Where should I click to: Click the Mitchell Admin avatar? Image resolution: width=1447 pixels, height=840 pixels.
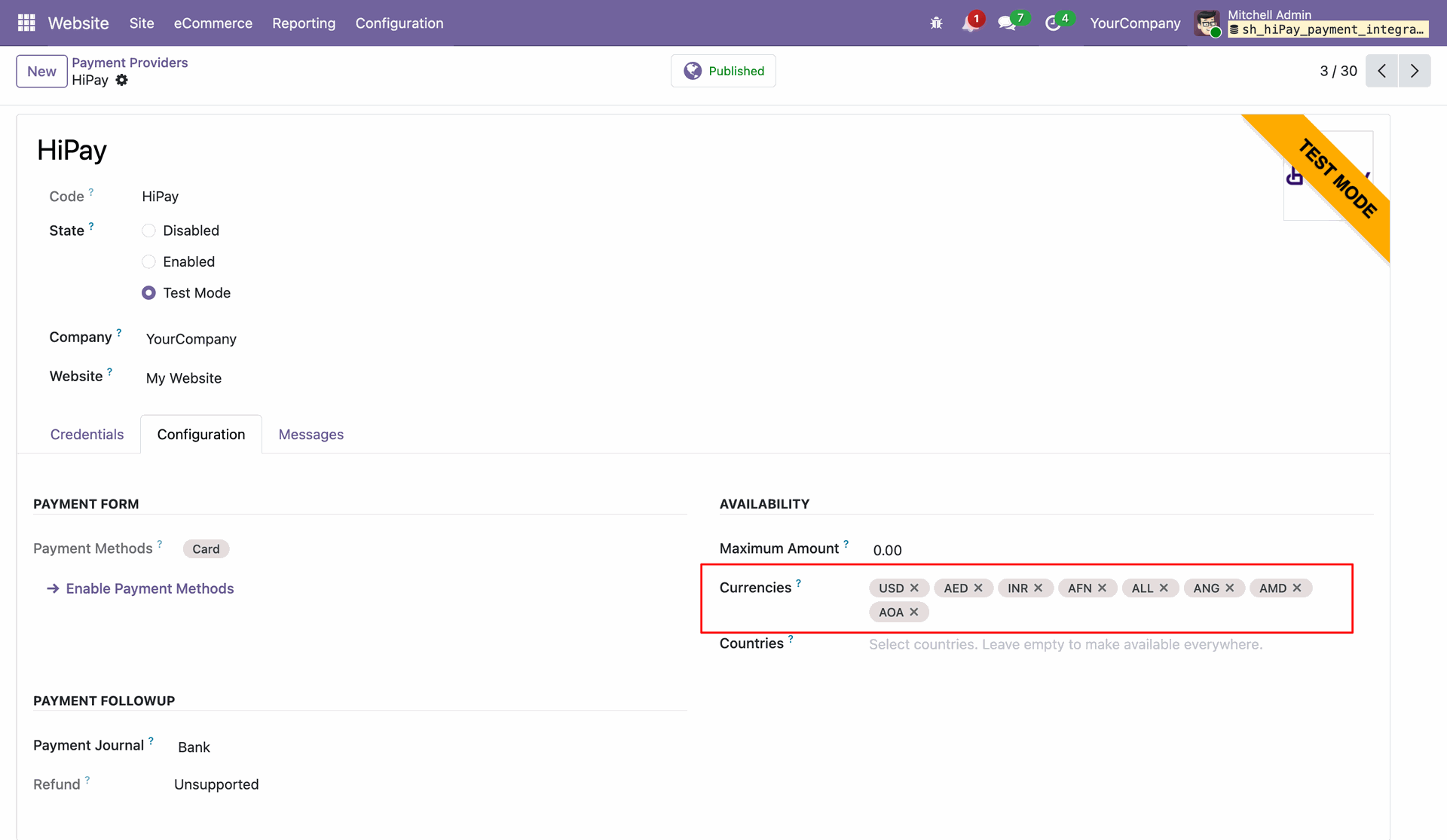tap(1207, 23)
